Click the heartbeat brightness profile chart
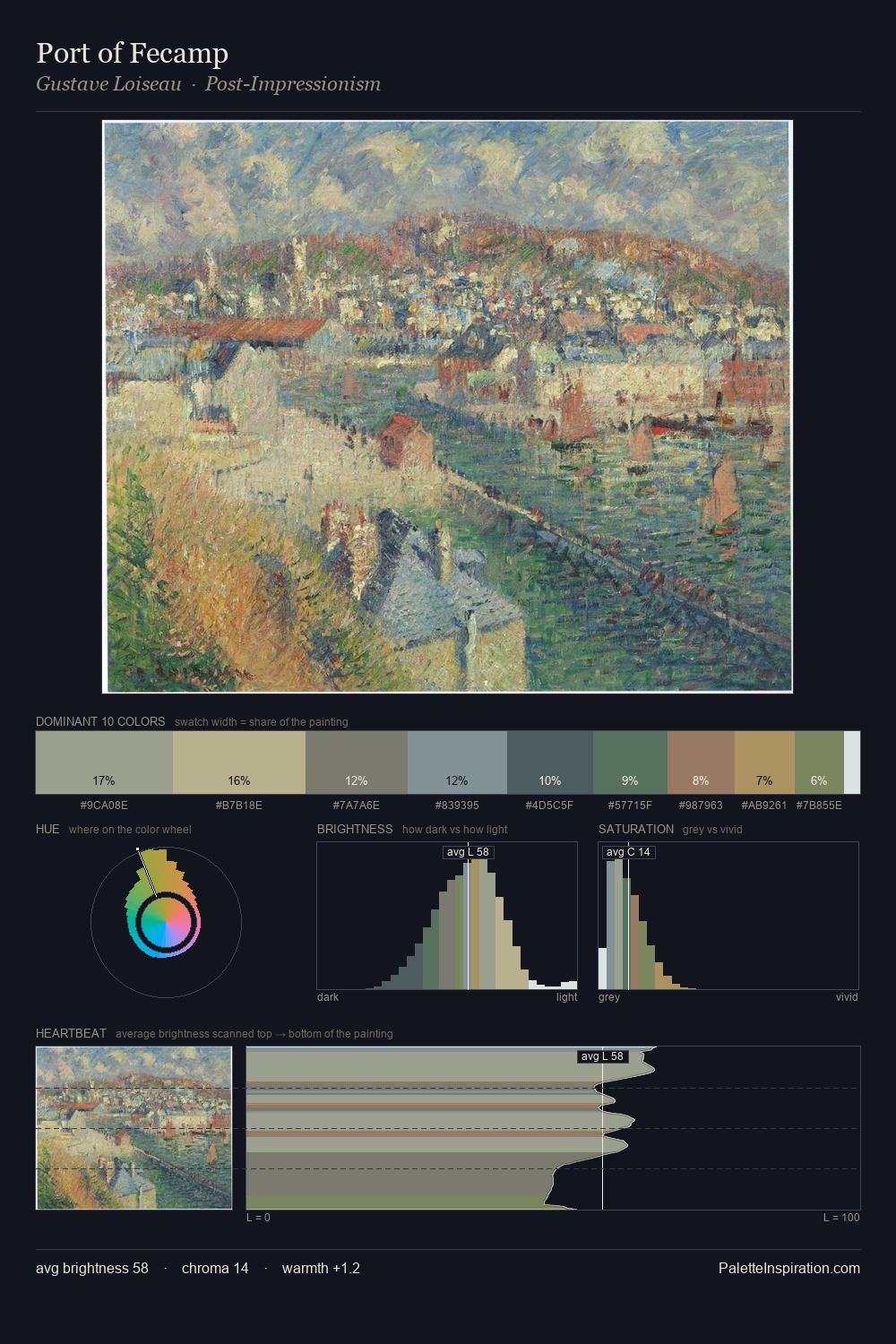 tap(553, 1128)
